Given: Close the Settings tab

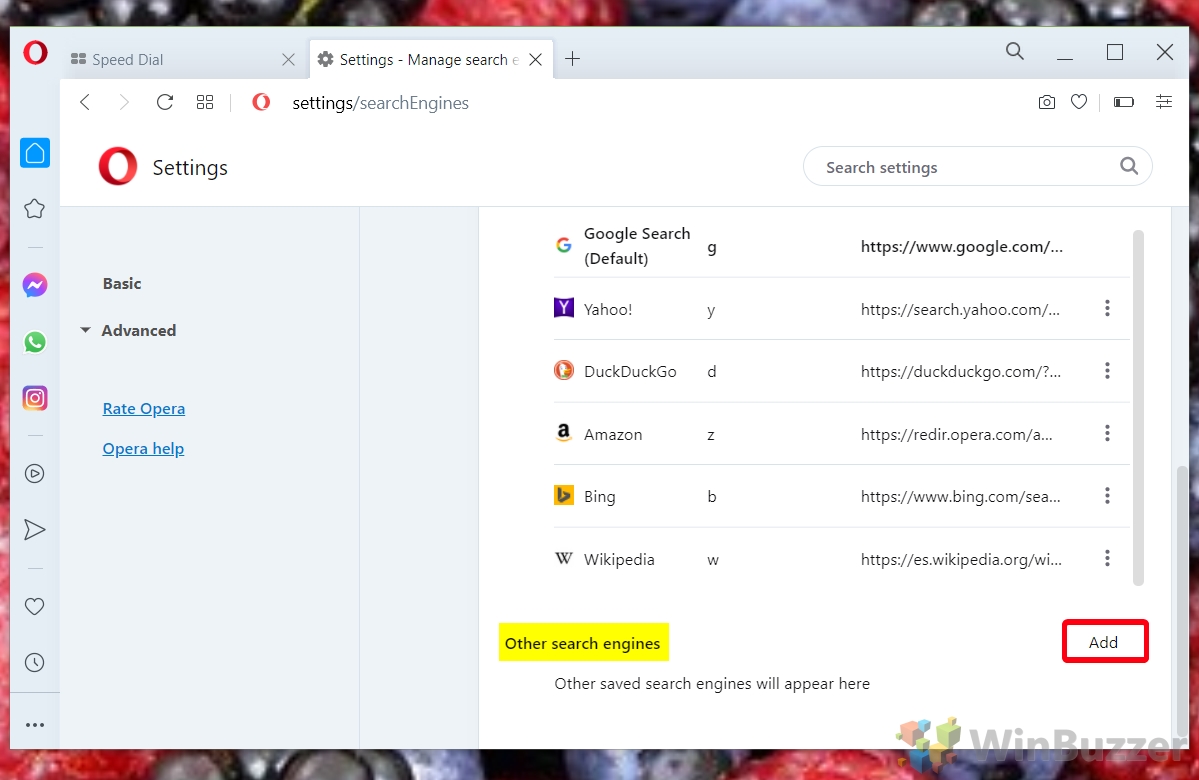Looking at the screenshot, I should tap(536, 60).
